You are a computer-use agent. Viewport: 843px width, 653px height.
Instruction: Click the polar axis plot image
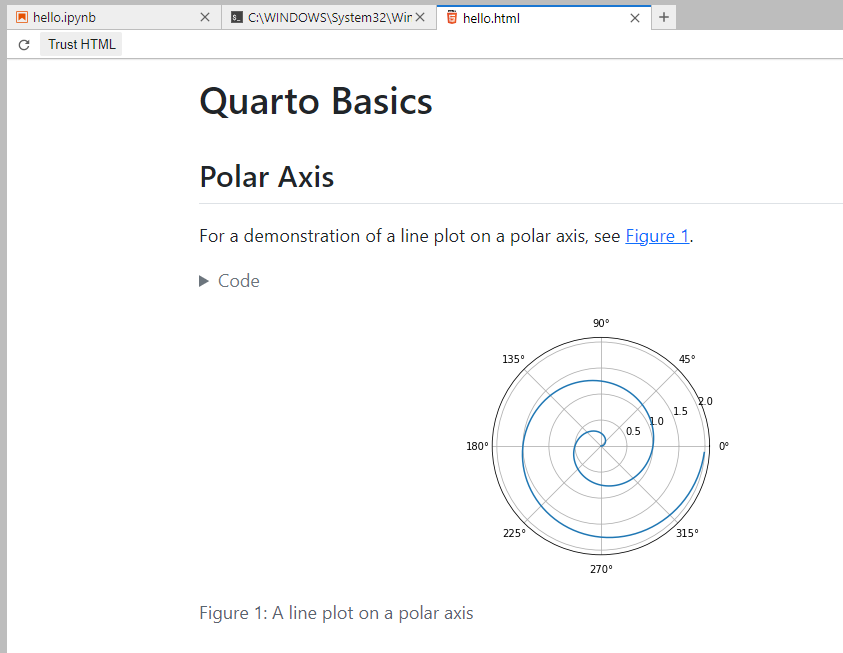600,445
